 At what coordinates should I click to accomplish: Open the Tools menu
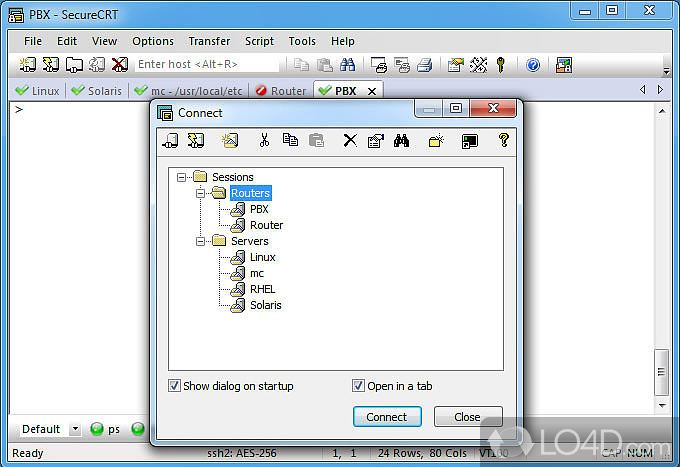tap(302, 41)
